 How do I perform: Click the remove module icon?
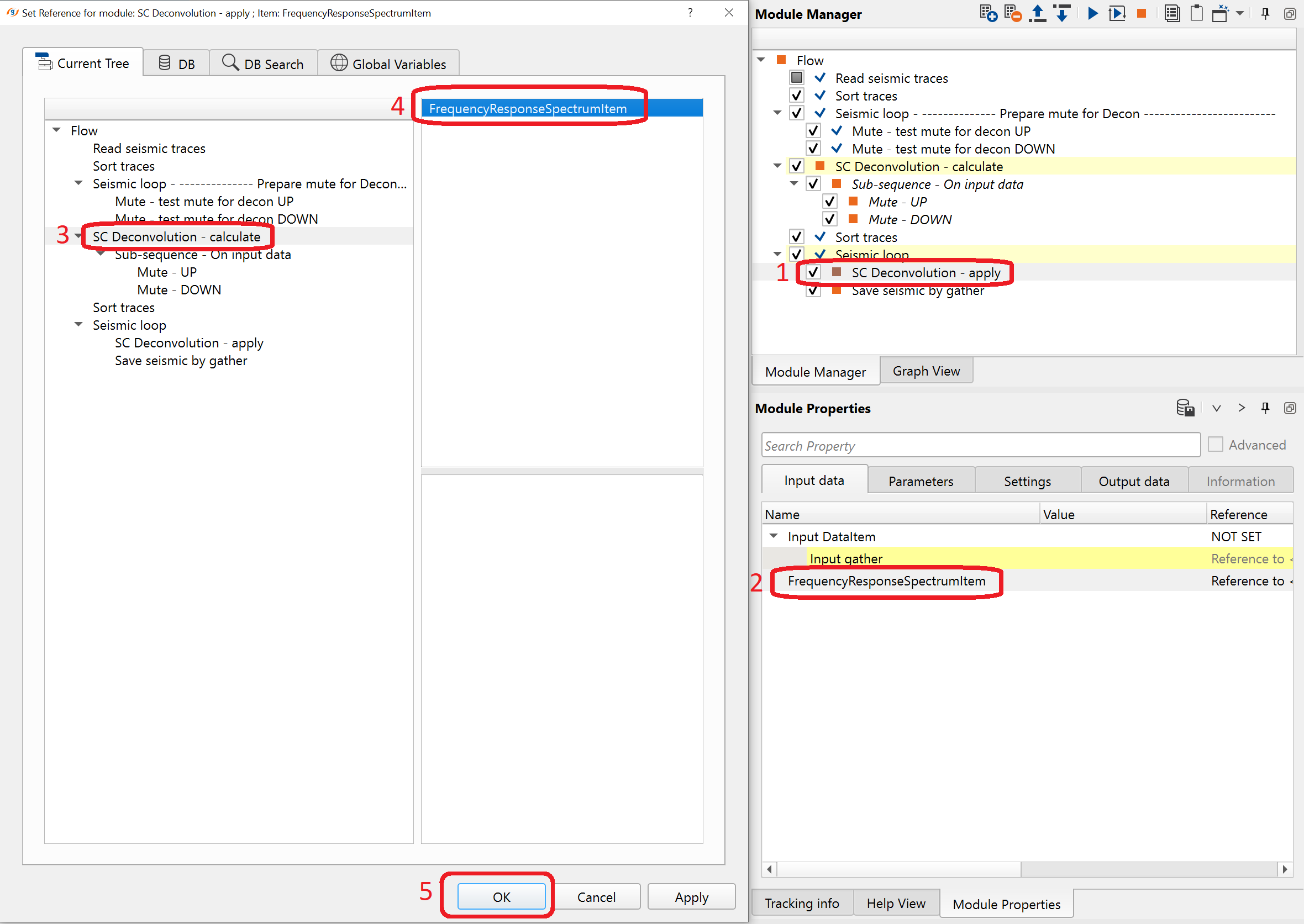tap(1013, 13)
